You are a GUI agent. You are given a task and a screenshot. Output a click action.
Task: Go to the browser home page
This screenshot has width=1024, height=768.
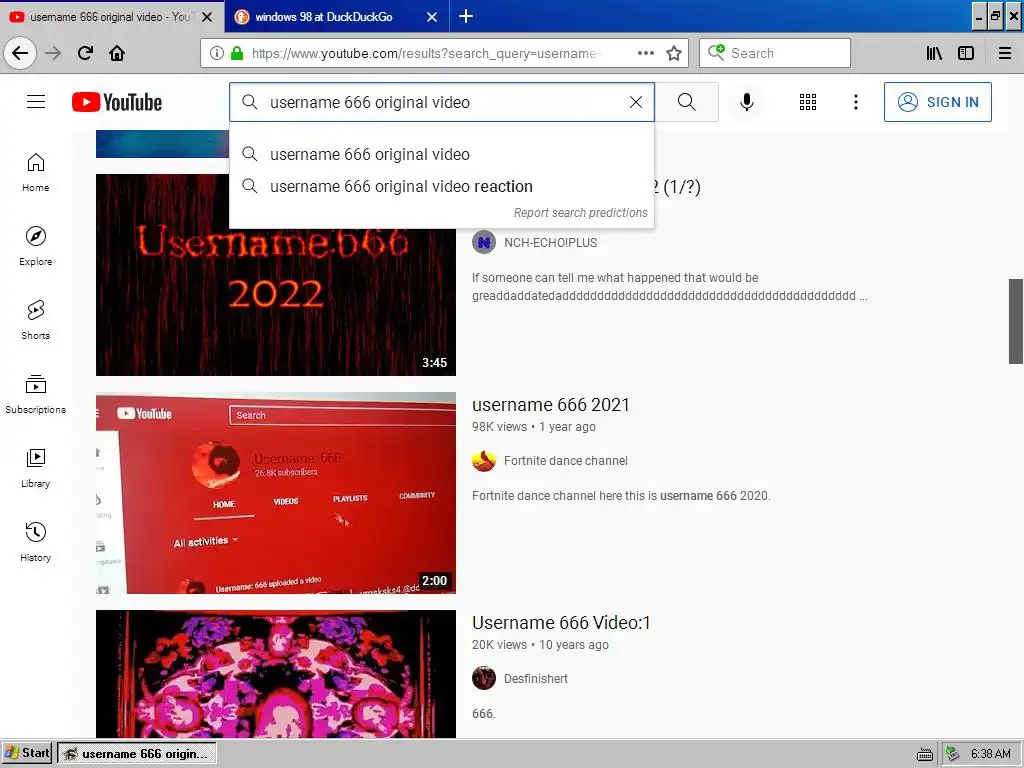pos(117,53)
